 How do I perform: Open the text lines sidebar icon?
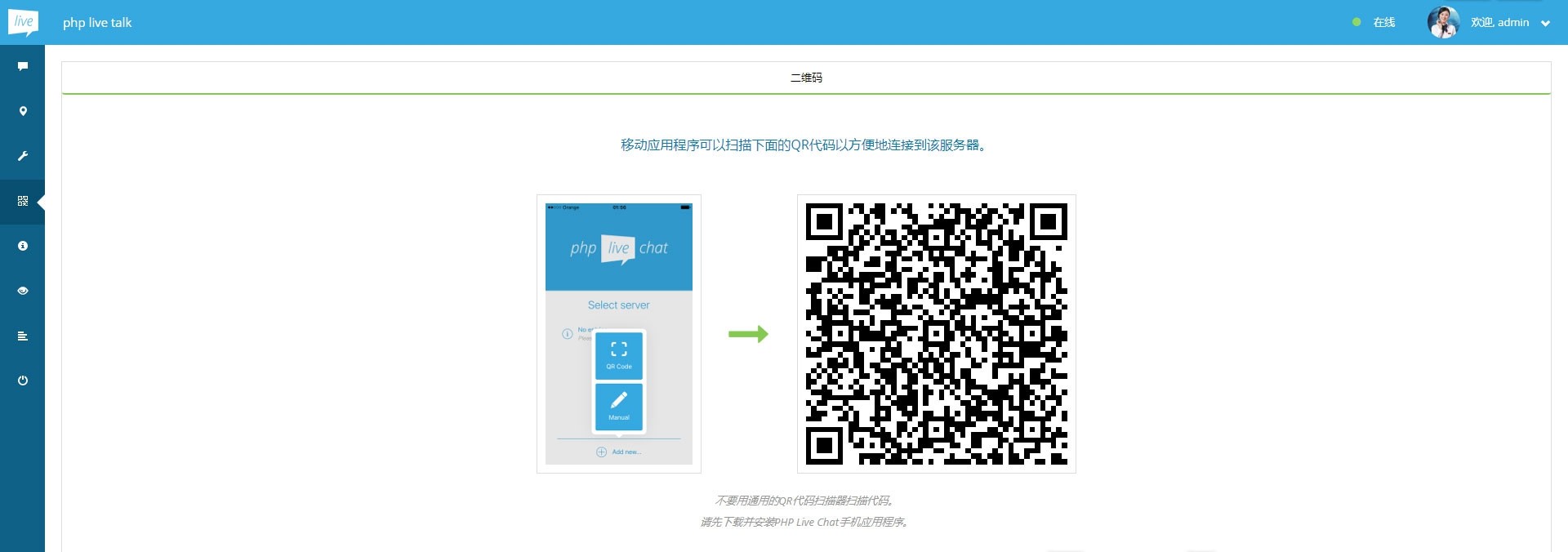point(23,336)
